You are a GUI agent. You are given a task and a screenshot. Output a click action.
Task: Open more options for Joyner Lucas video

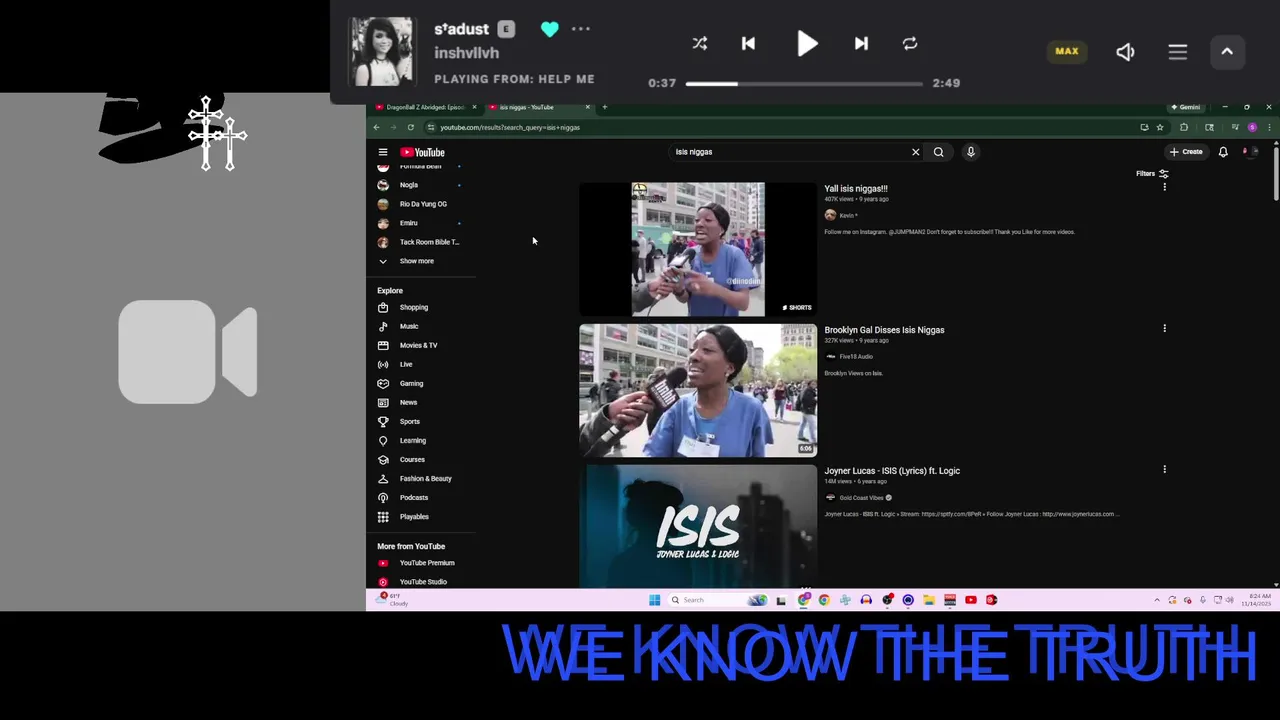[x=1164, y=469]
